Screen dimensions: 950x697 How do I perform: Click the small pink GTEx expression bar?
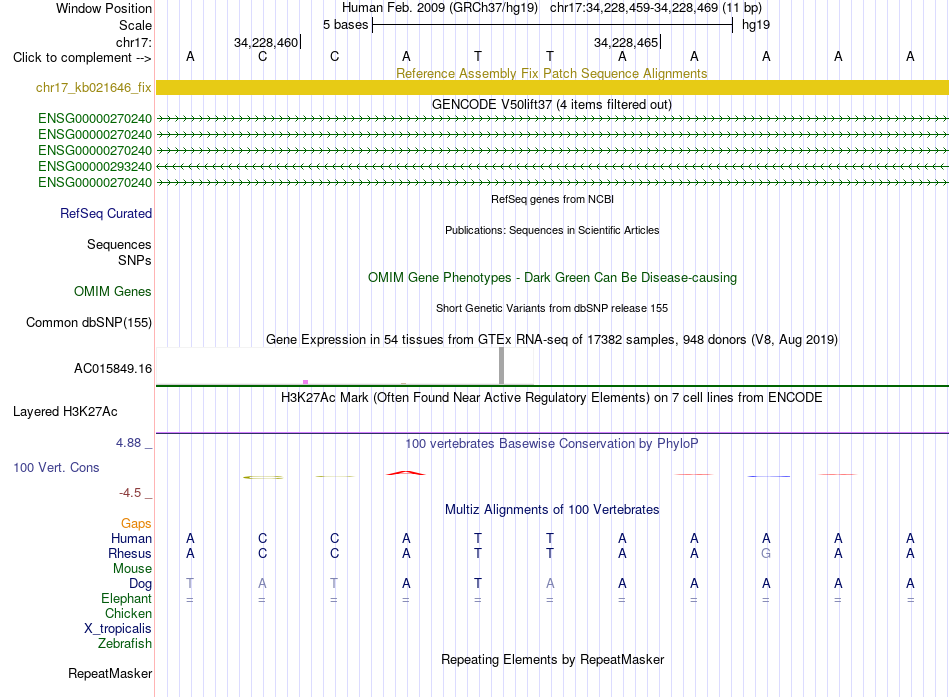[x=305, y=382]
